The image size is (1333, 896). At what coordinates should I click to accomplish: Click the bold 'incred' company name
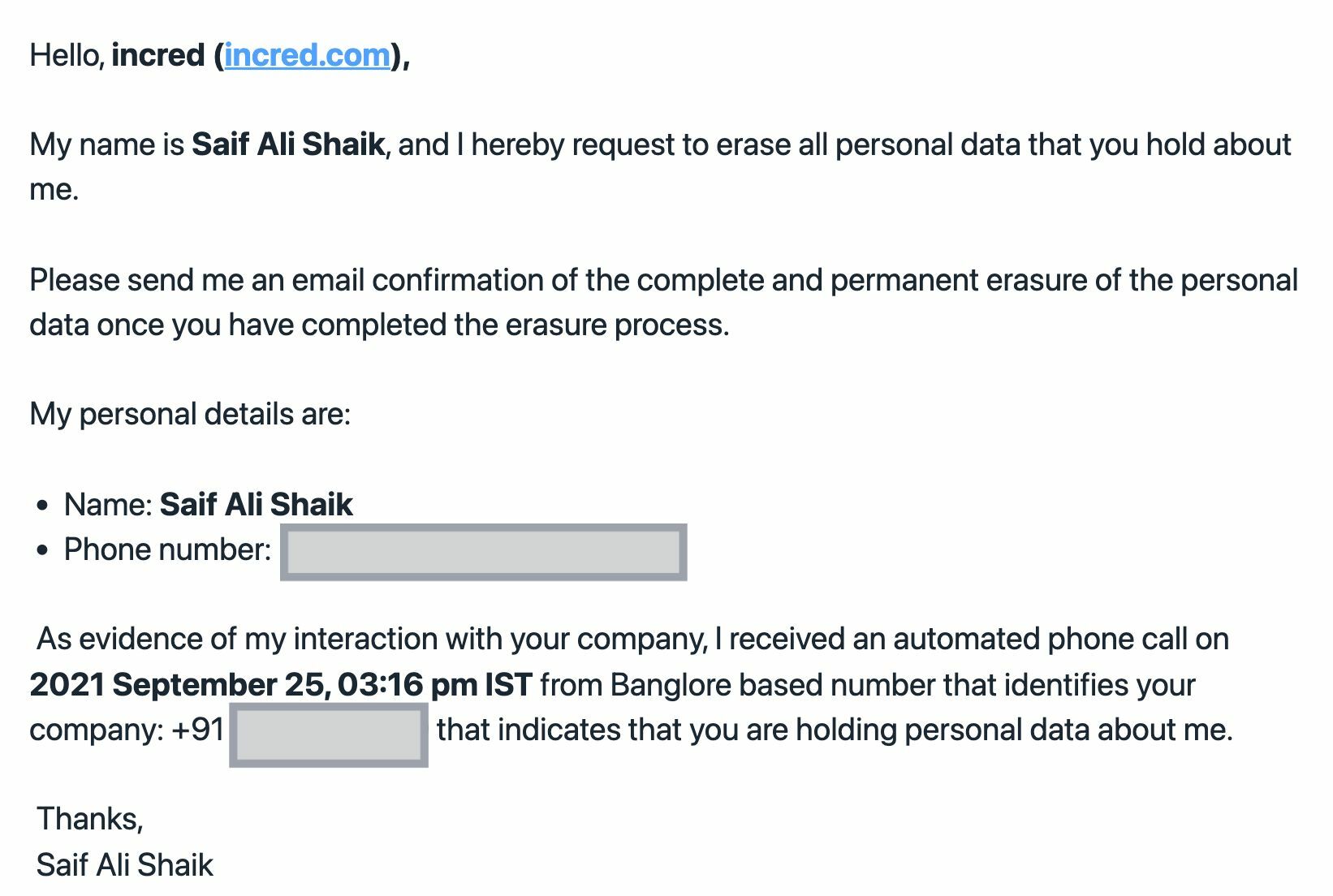(x=158, y=56)
